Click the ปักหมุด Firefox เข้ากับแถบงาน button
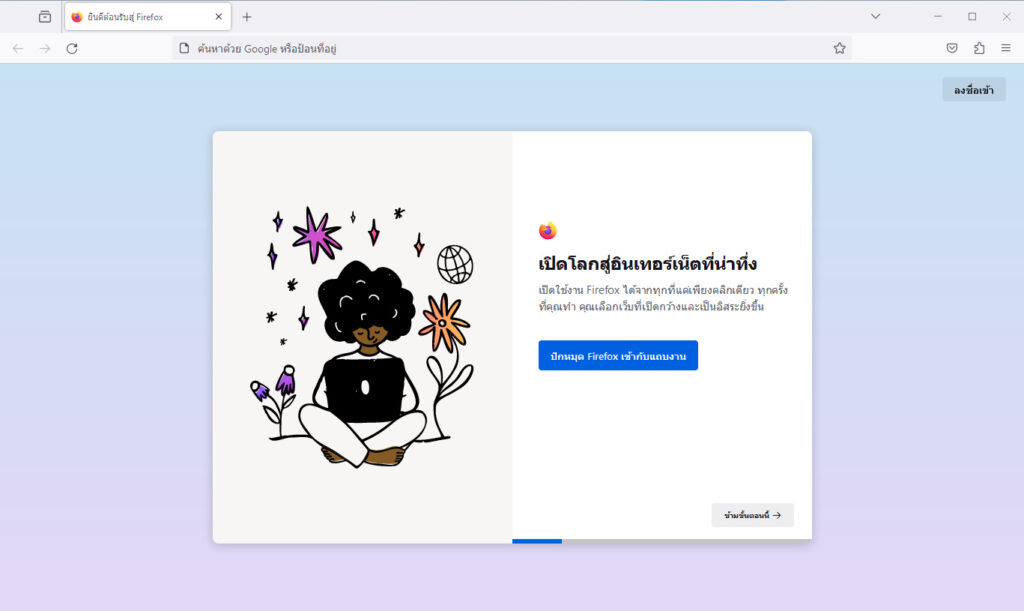The image size is (1024, 611). pyautogui.click(x=618, y=356)
